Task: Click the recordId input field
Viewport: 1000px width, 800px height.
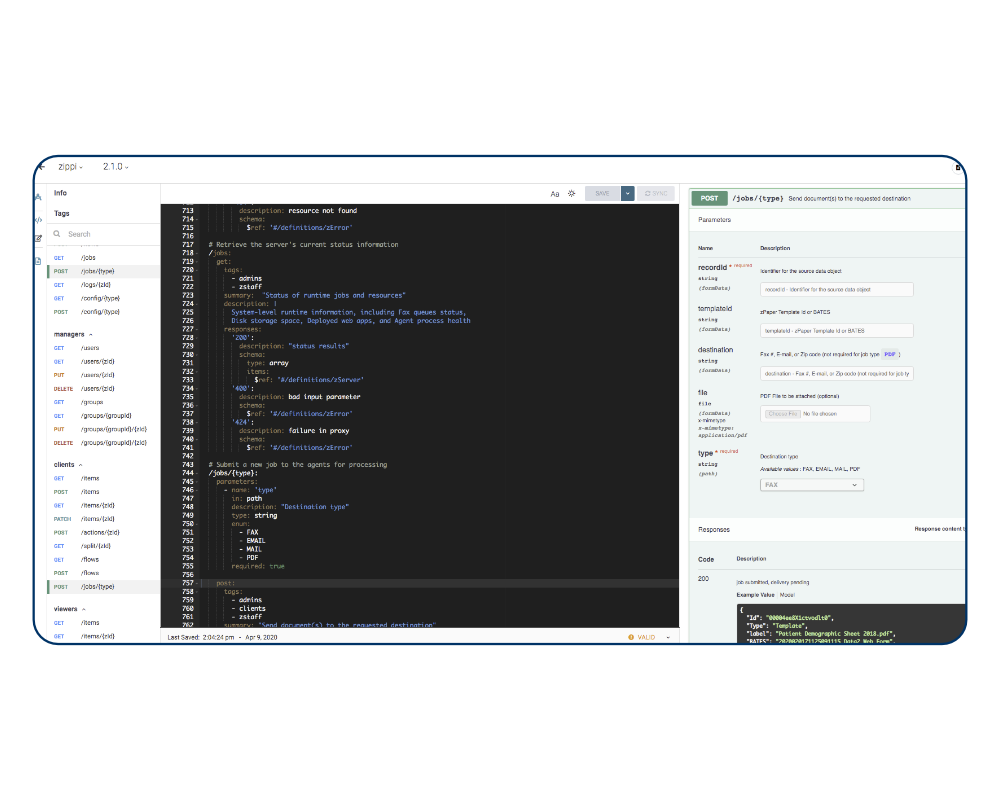Action: [836, 290]
